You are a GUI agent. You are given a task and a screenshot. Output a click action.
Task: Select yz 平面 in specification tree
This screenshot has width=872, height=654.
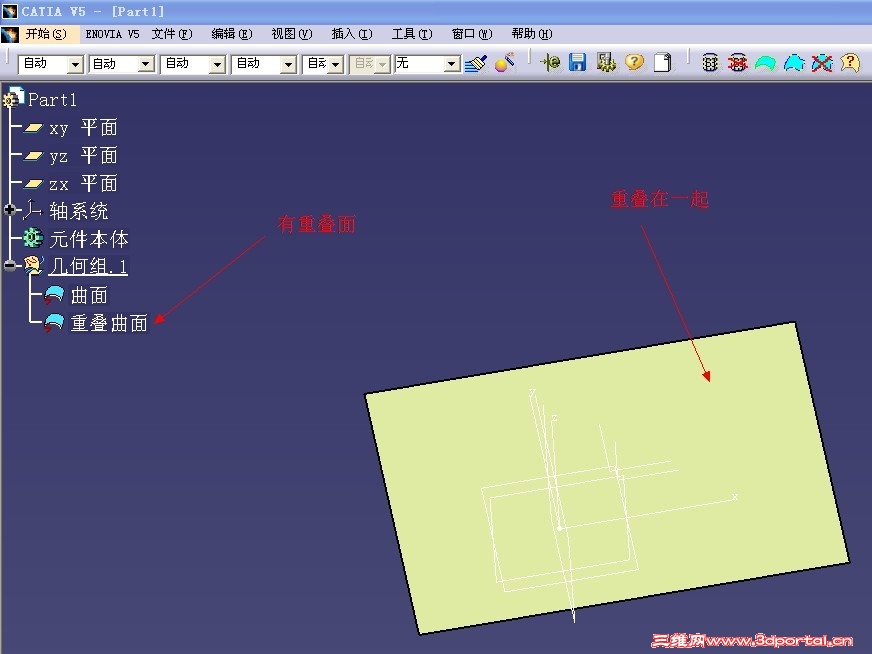(83, 156)
